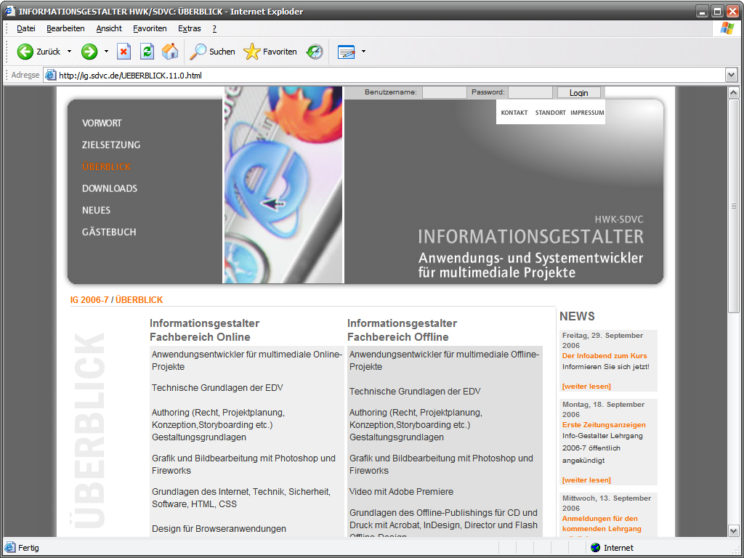Image resolution: width=744 pixels, height=558 pixels.
Task: Click 'Design für Browseranwendungen' text
Action: [x=219, y=529]
